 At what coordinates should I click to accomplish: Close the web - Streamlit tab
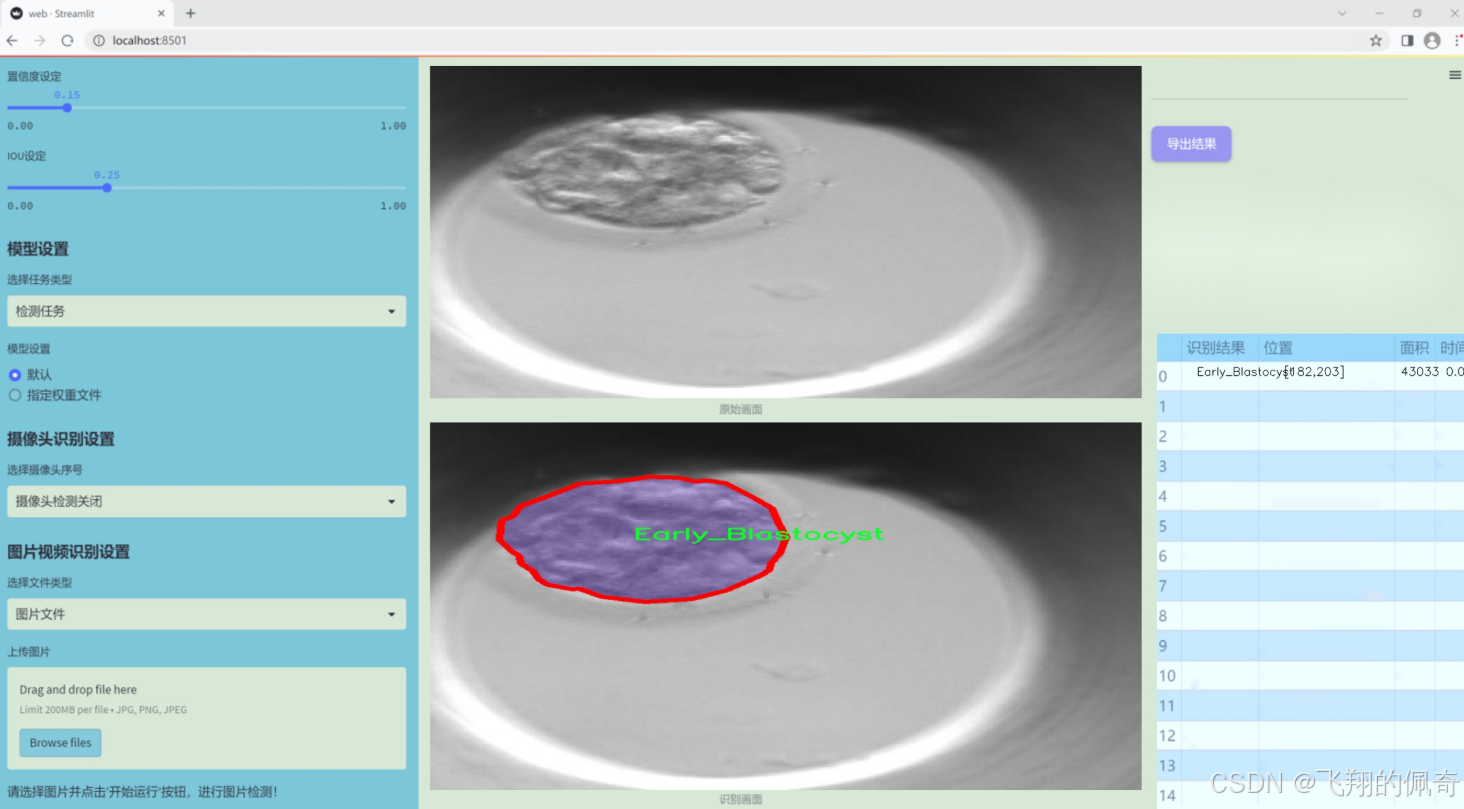(162, 13)
